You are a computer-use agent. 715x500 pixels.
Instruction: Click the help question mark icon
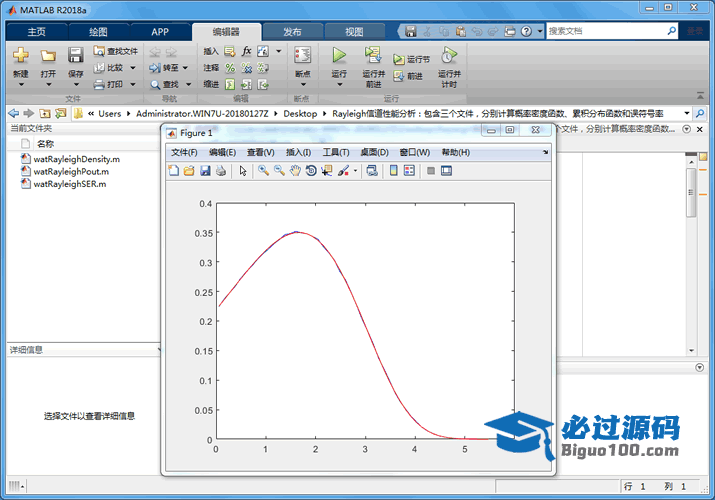click(x=526, y=31)
